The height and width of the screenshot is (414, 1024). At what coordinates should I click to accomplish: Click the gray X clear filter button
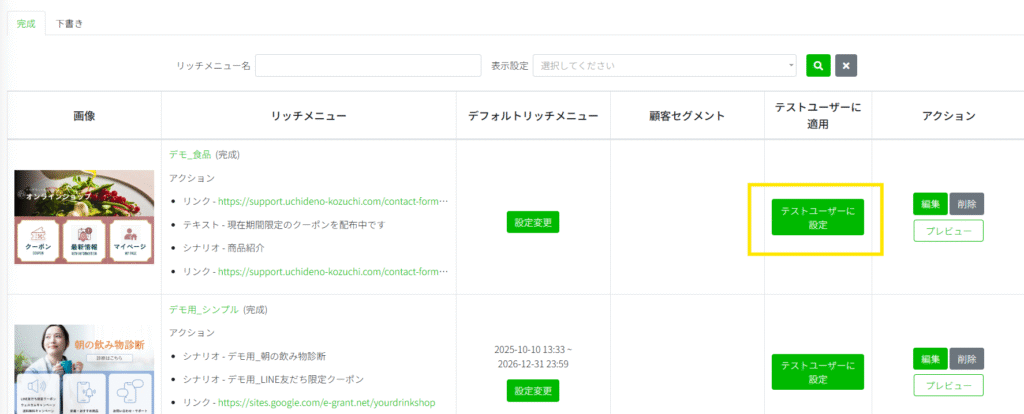[x=846, y=66]
